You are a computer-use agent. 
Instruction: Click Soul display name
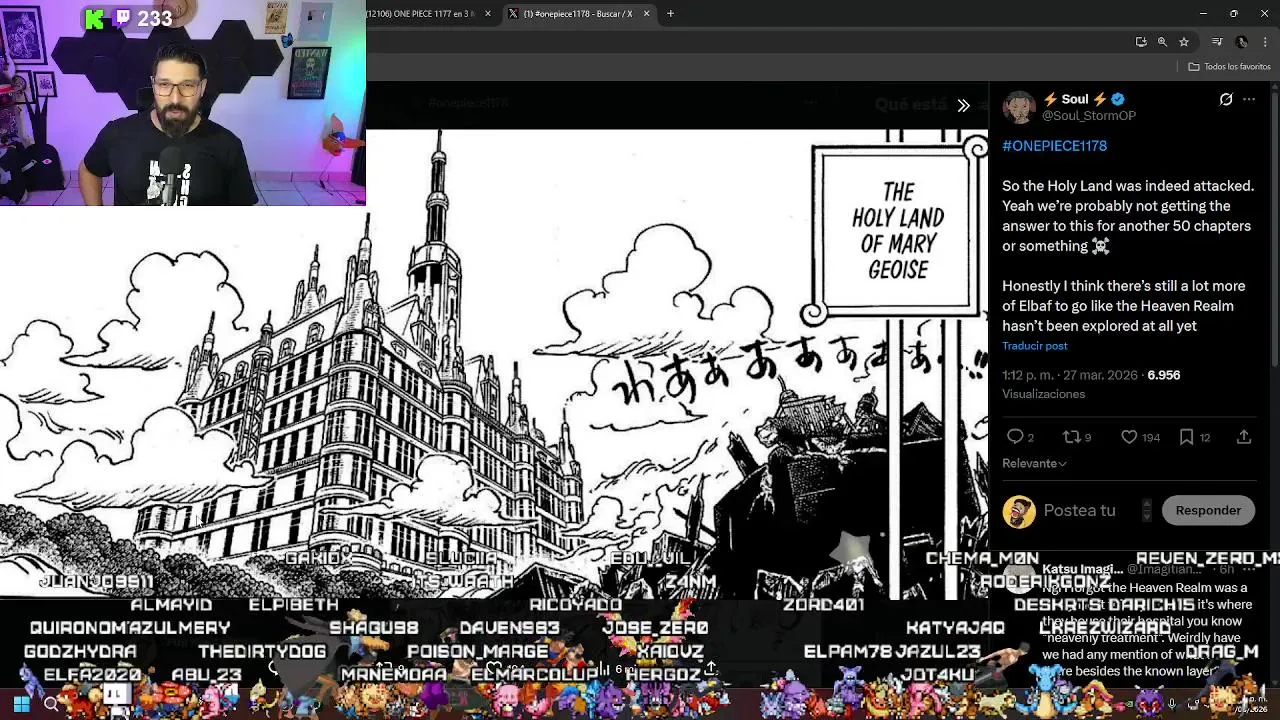click(1075, 99)
